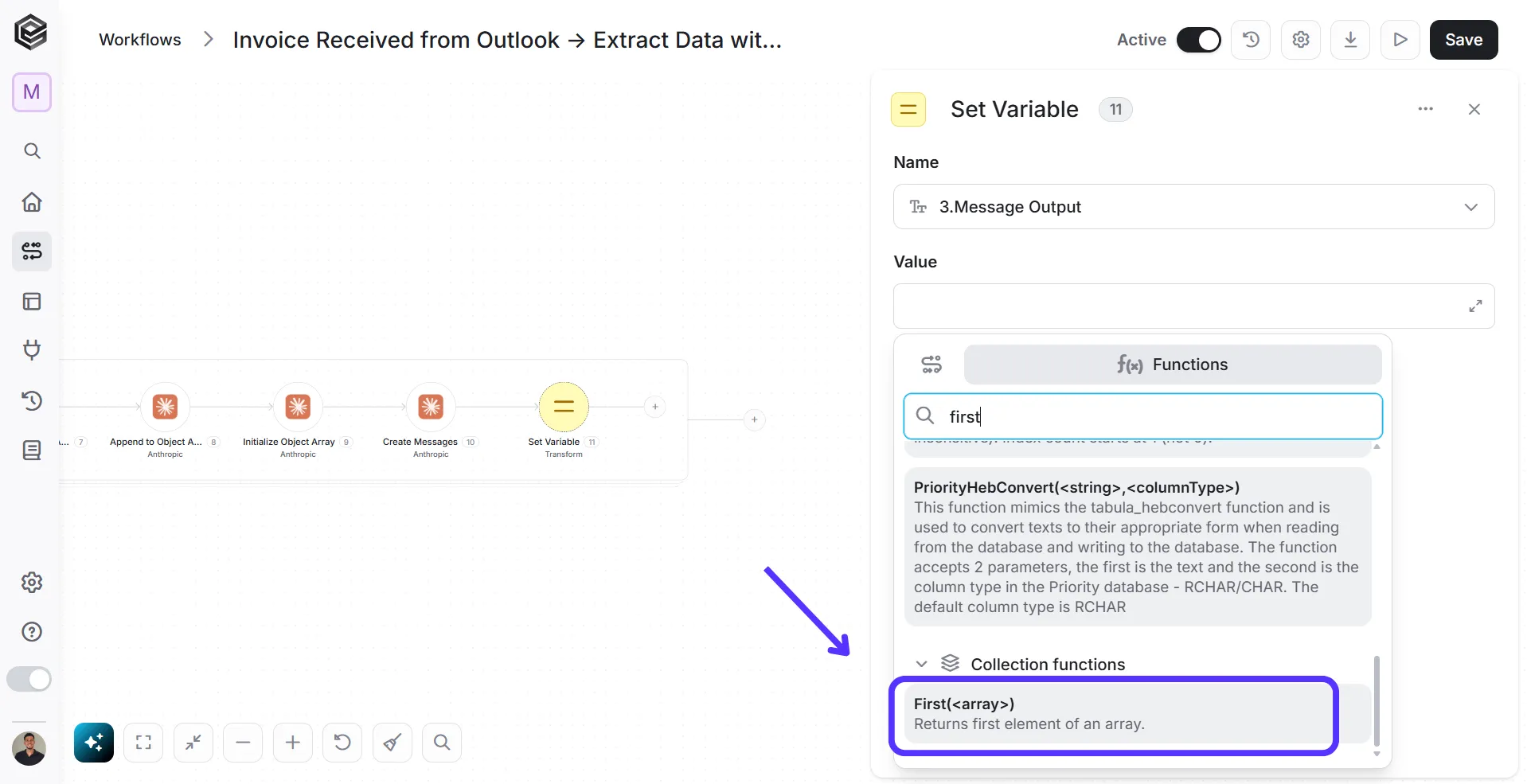
Task: Open search from the left sidebar
Action: point(32,151)
